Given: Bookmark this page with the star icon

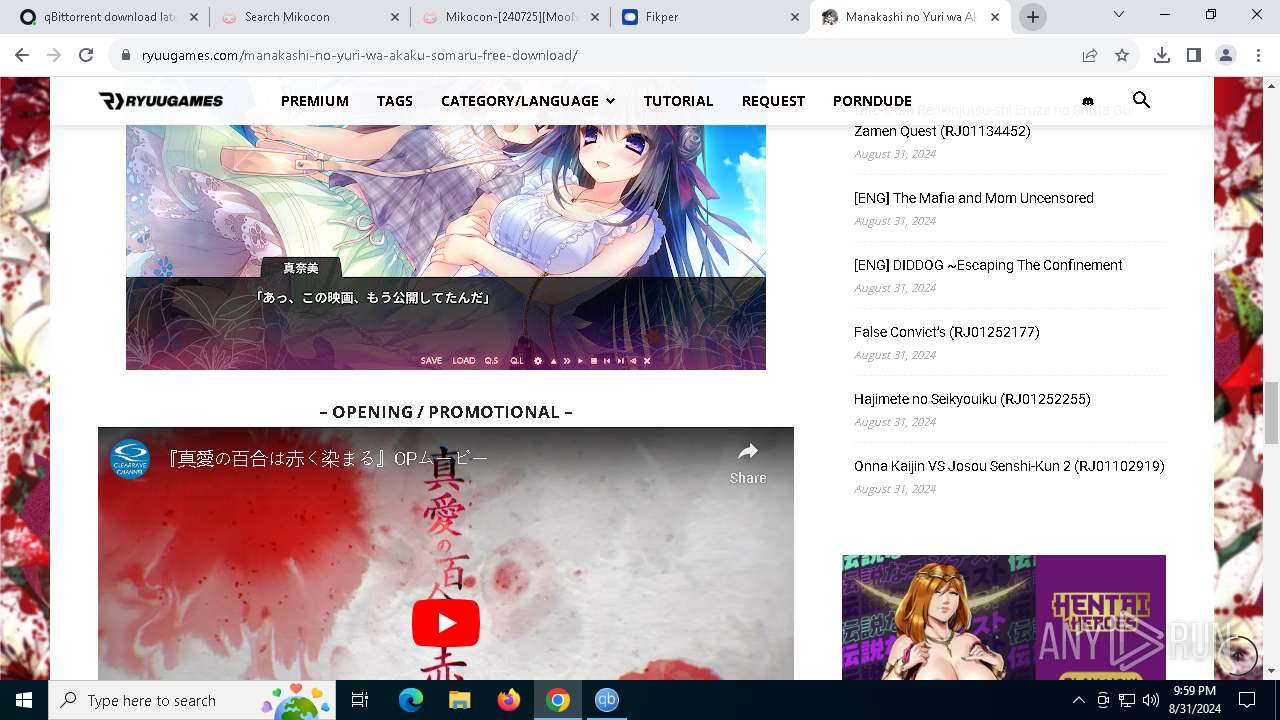Looking at the screenshot, I should [x=1122, y=55].
